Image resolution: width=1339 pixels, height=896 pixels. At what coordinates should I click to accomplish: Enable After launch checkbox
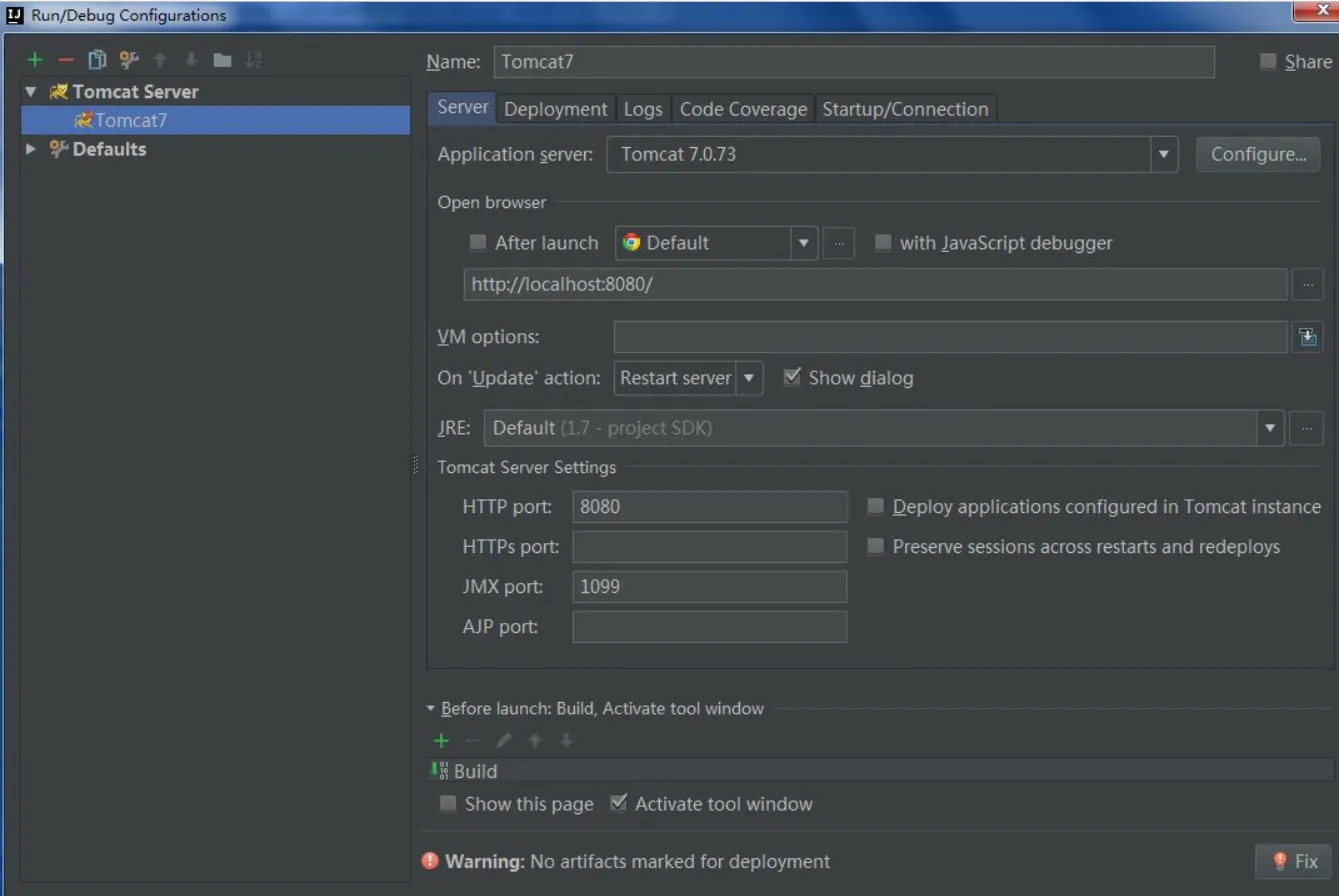tap(478, 242)
